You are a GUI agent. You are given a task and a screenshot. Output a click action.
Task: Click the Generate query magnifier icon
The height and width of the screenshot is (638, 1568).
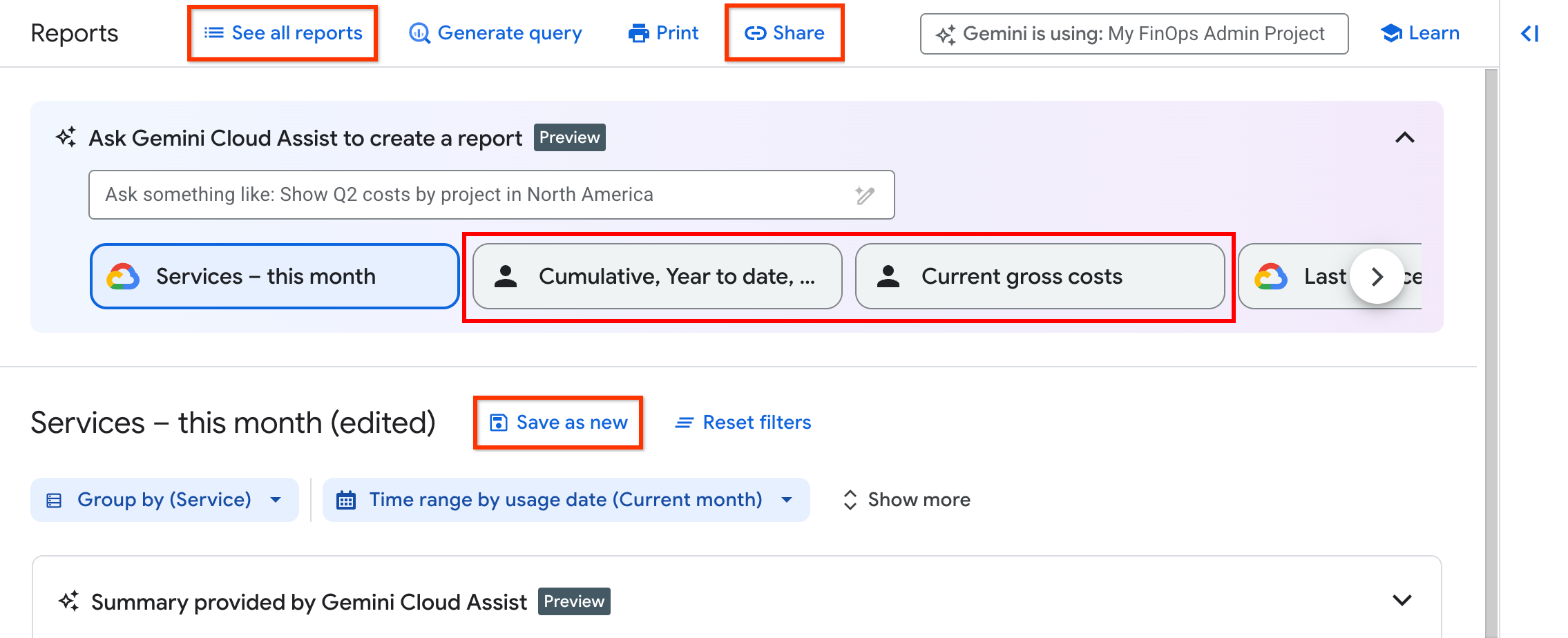(419, 32)
